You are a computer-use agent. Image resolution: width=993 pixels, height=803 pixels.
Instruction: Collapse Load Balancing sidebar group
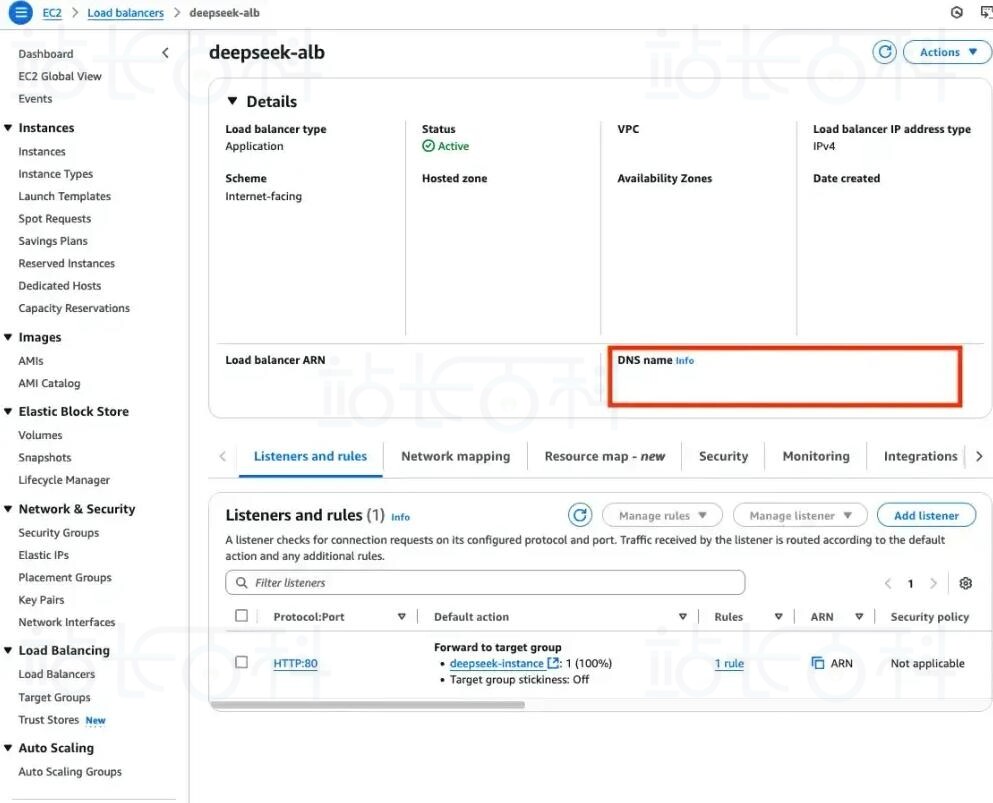tap(8, 650)
